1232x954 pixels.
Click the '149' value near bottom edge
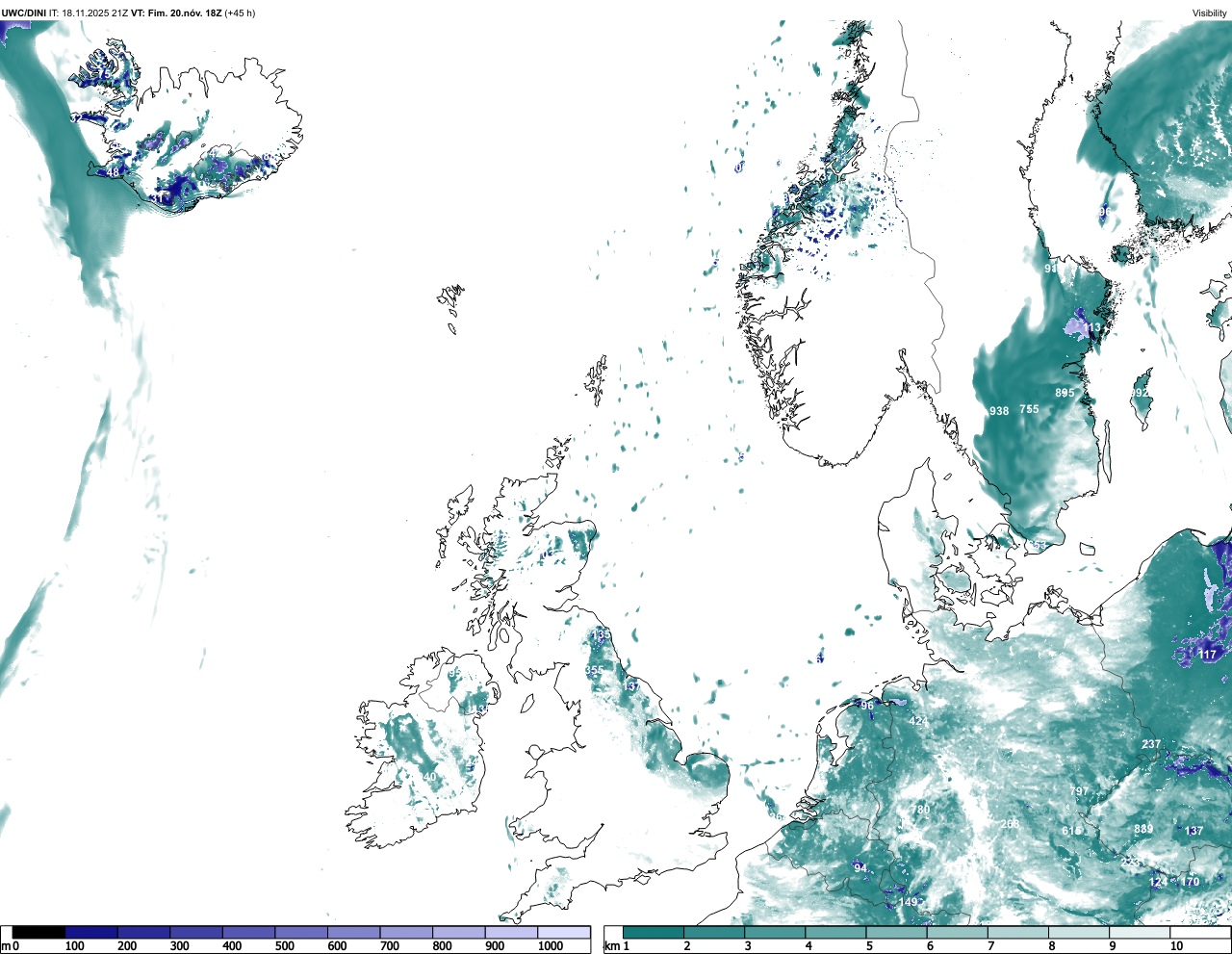pyautogui.click(x=909, y=902)
